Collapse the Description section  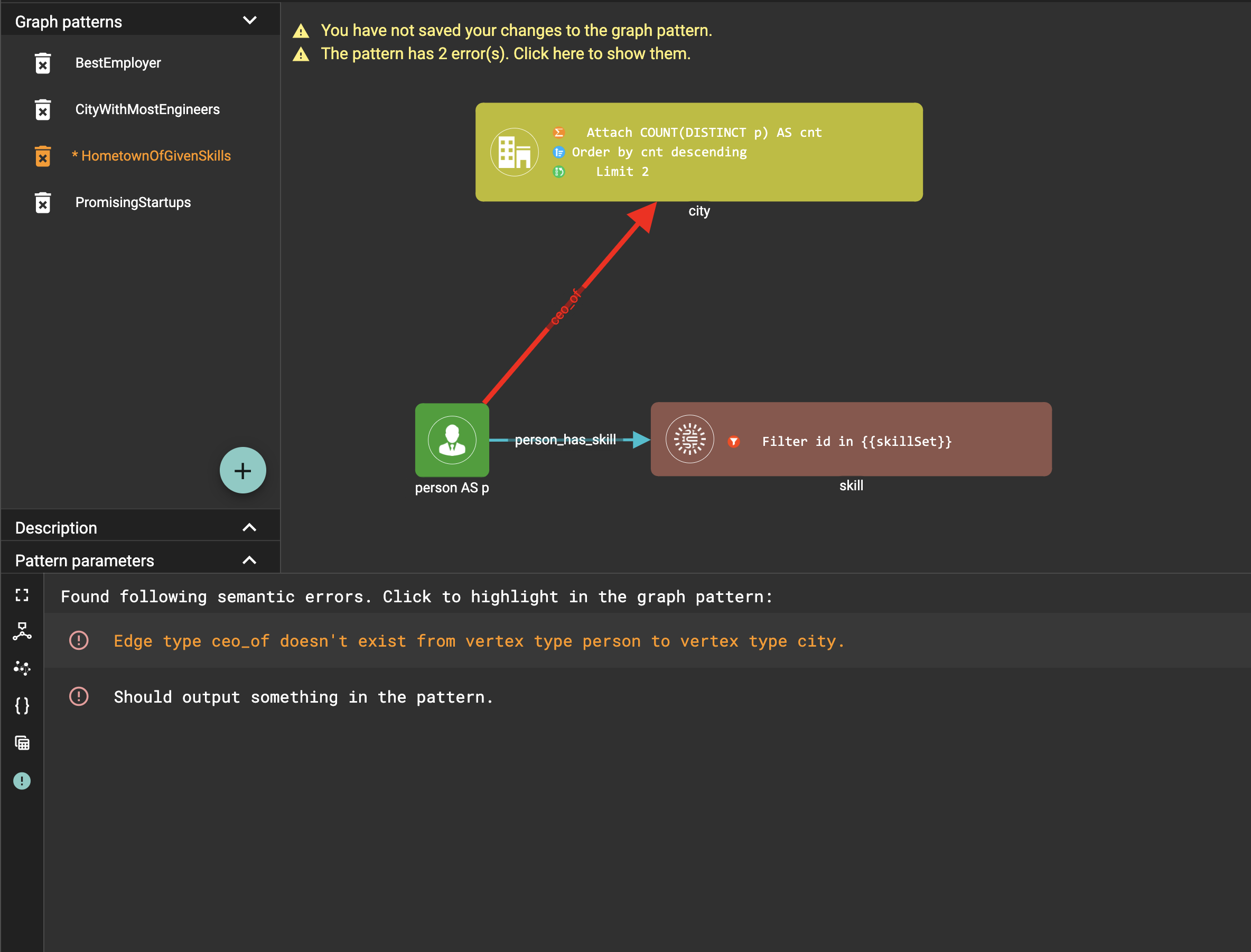click(x=252, y=527)
